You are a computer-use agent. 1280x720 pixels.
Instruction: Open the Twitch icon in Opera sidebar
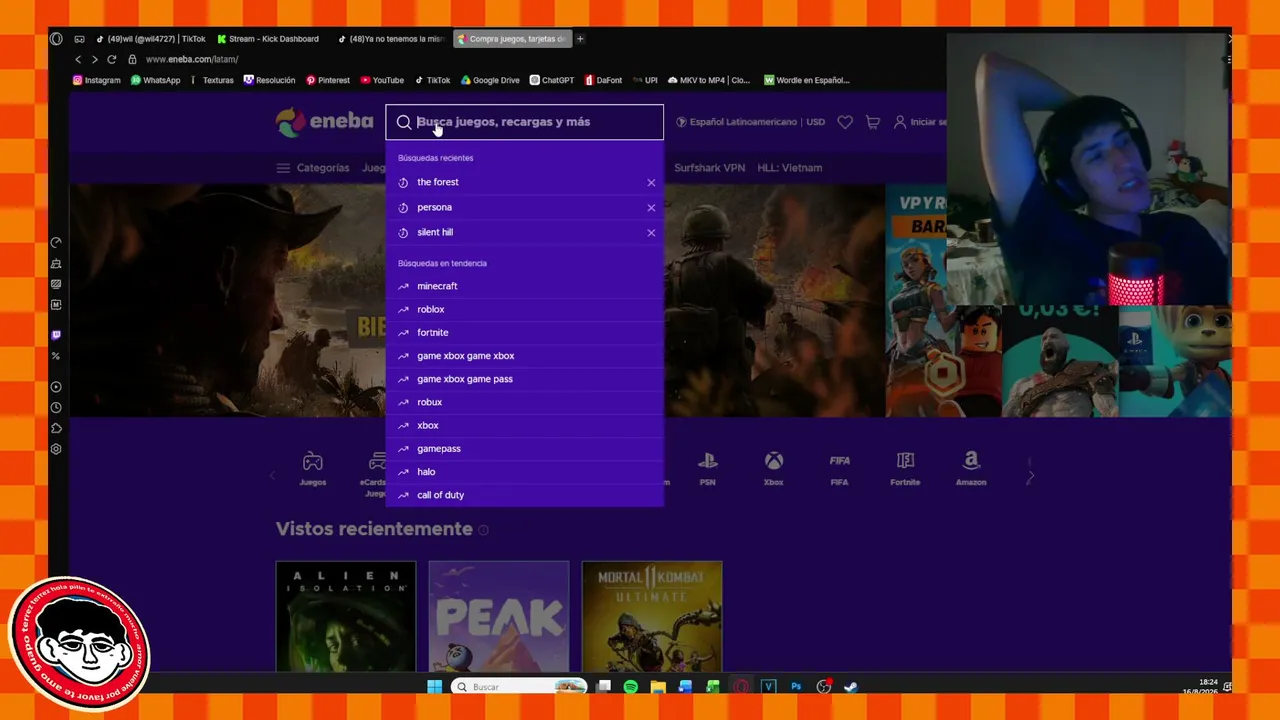tap(56, 335)
